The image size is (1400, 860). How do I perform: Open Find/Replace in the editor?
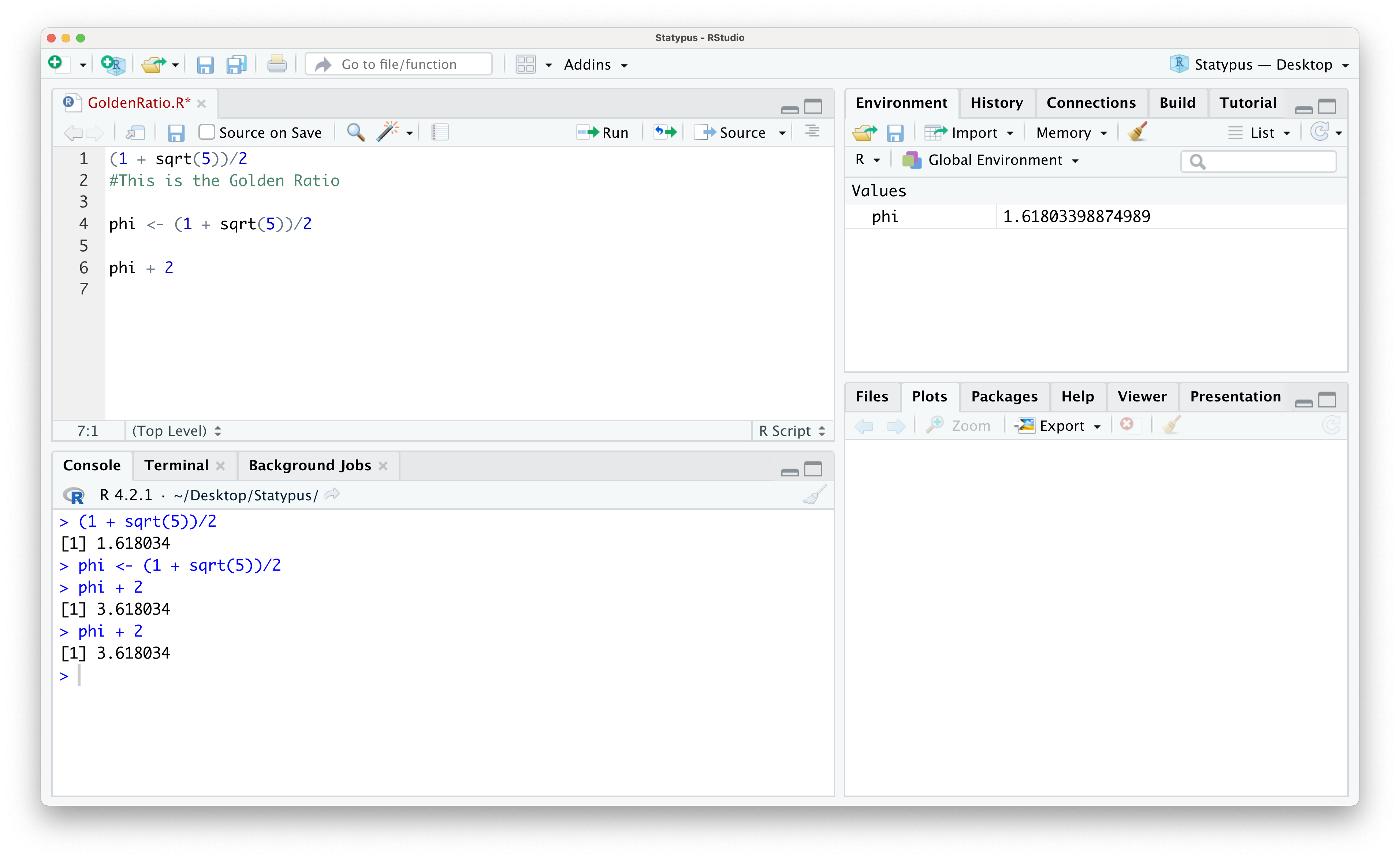coord(355,132)
